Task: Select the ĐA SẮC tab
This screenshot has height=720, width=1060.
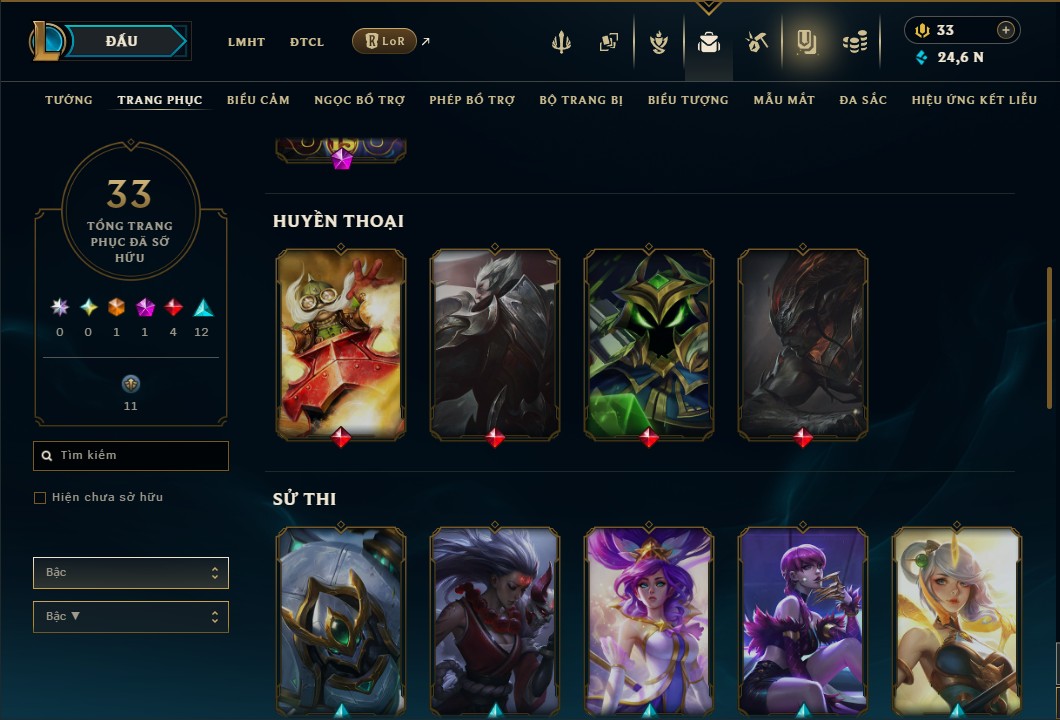Action: pos(863,100)
